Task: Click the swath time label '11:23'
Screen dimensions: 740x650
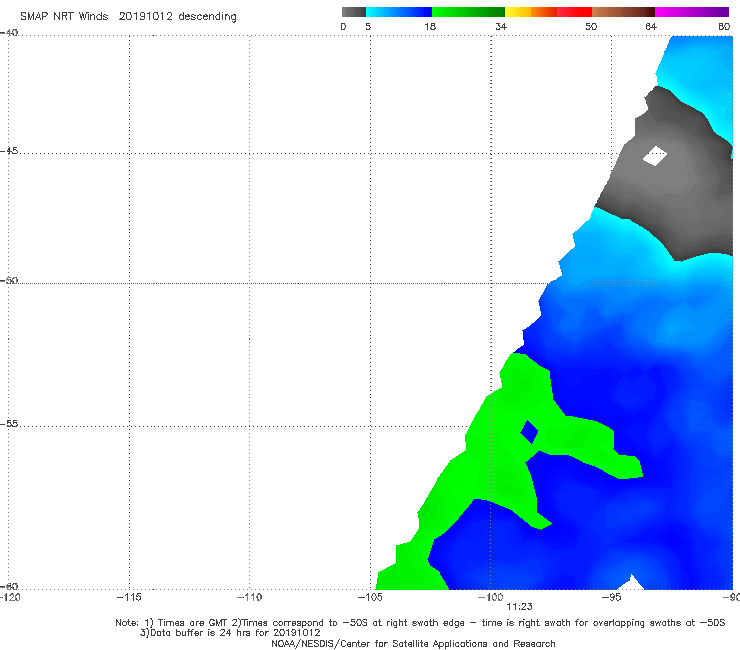Action: click(519, 607)
